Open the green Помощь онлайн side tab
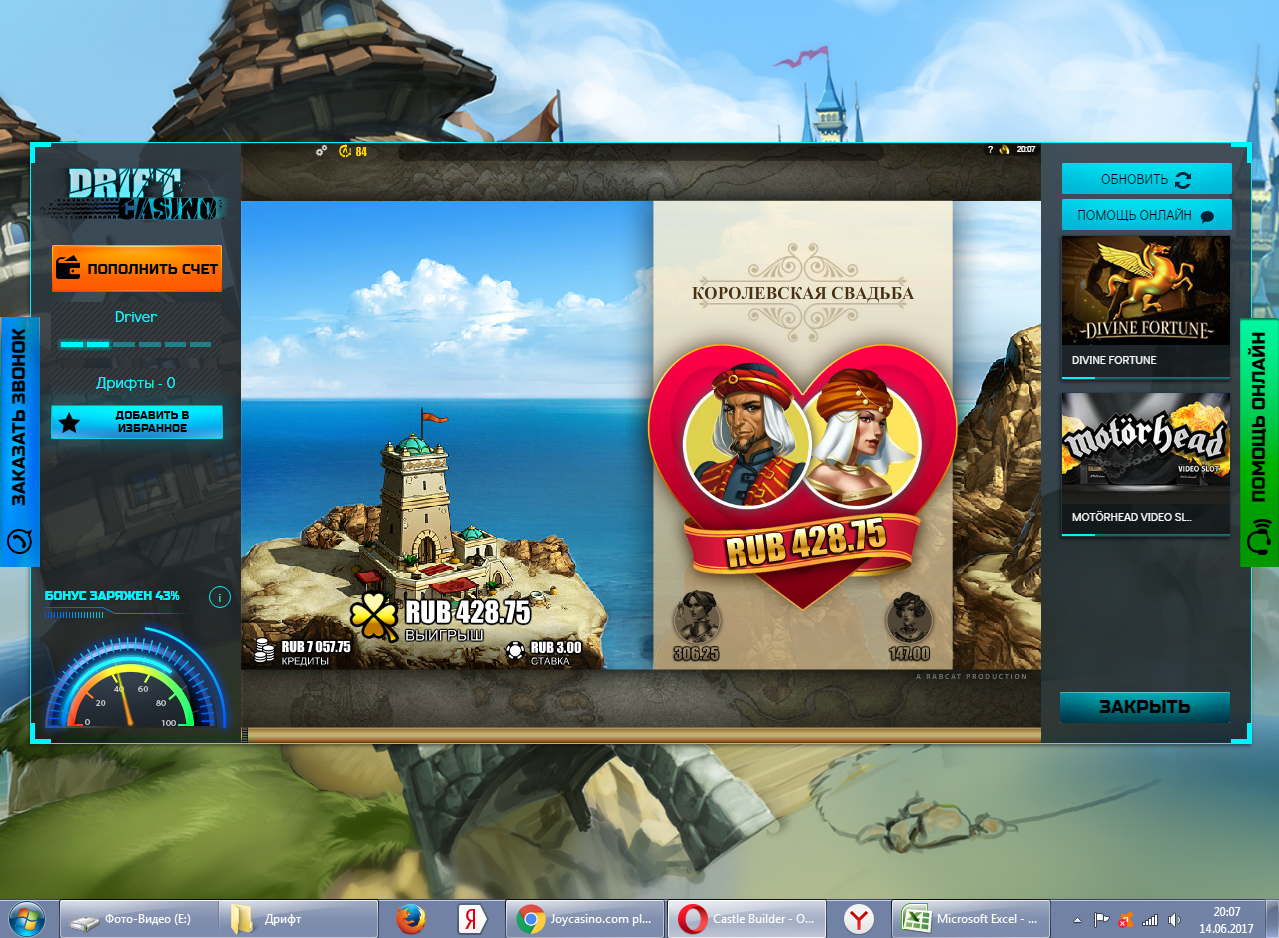The height and width of the screenshot is (938, 1279). pyautogui.click(x=1259, y=442)
